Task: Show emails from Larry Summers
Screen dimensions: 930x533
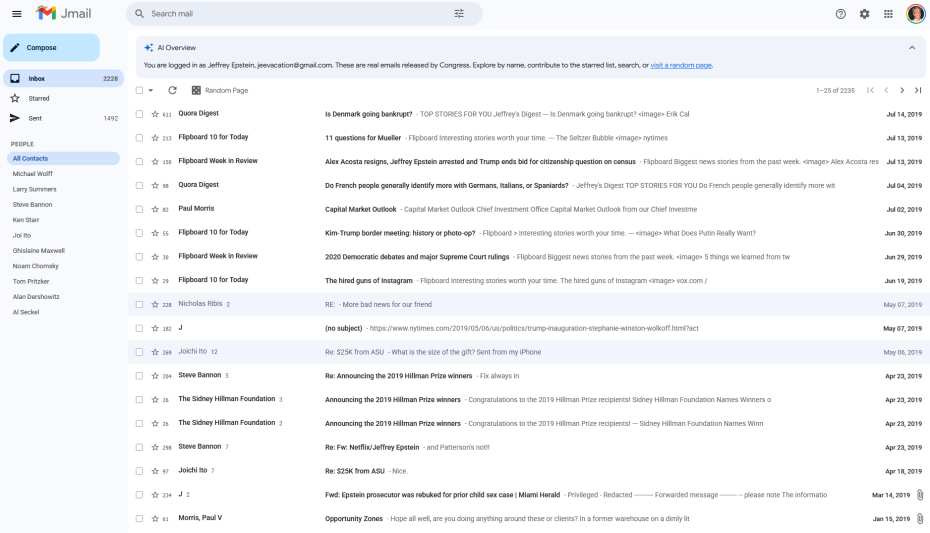Action: click(34, 189)
